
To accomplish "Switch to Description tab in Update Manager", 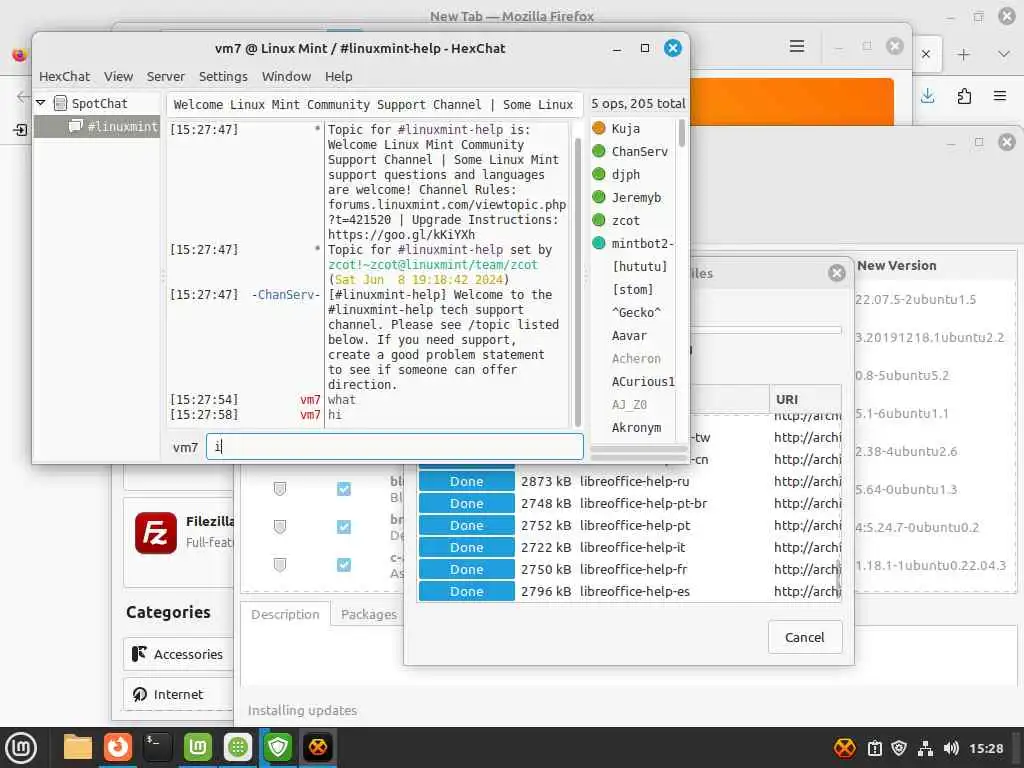I will coord(285,615).
